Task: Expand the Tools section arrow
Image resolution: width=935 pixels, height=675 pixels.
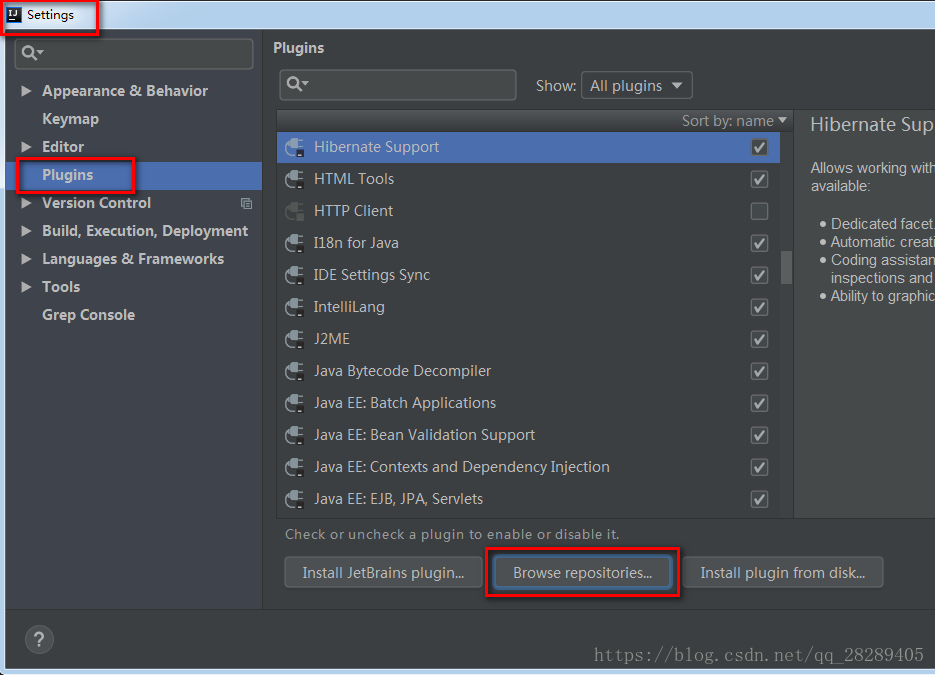Action: coord(26,287)
